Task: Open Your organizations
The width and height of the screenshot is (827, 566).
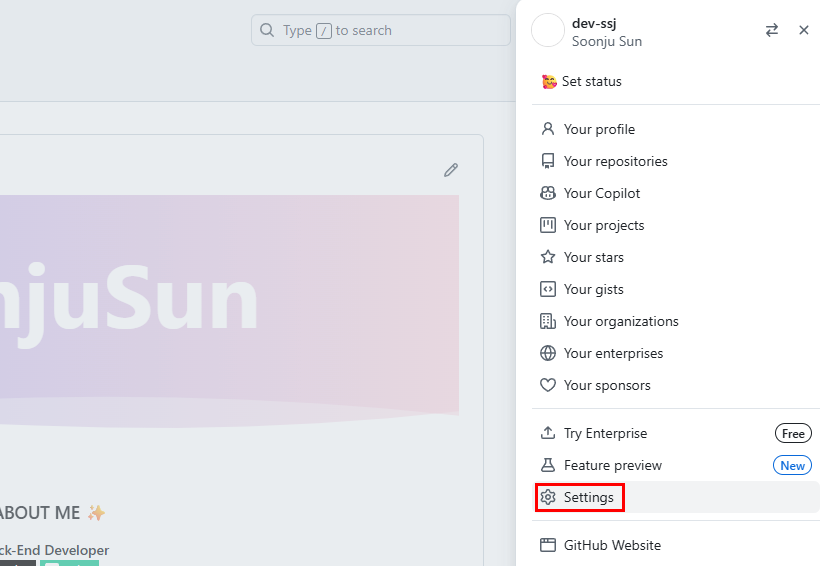Action: (x=676, y=321)
